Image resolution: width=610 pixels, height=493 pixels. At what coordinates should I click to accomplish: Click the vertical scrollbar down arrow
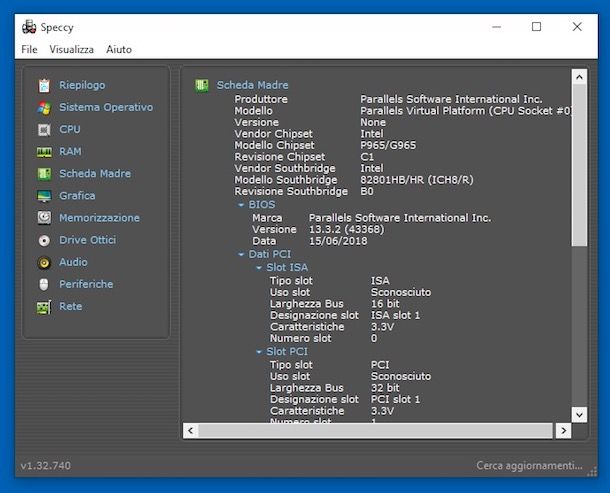(x=579, y=414)
